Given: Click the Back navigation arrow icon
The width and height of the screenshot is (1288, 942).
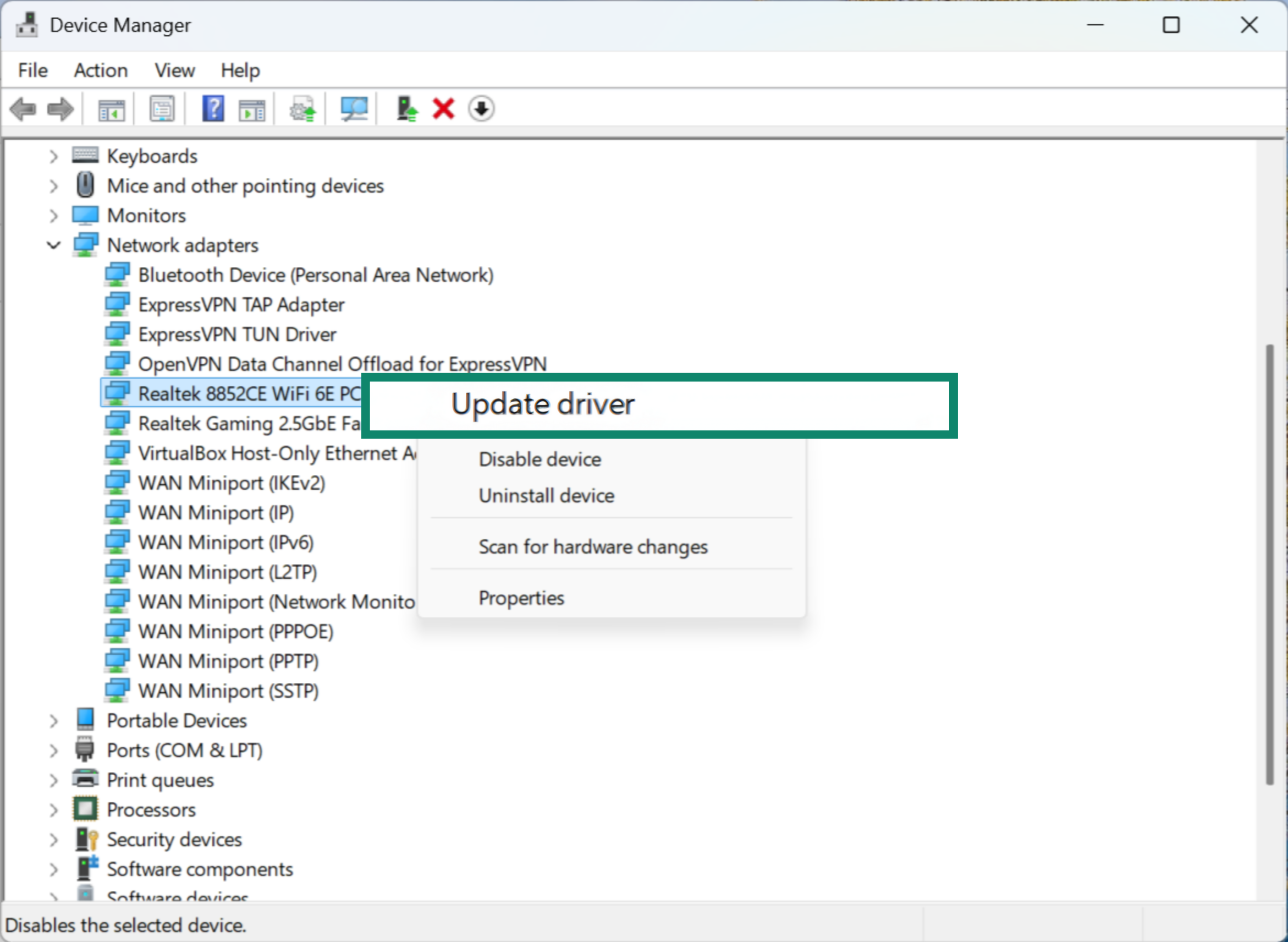Looking at the screenshot, I should tap(23, 108).
